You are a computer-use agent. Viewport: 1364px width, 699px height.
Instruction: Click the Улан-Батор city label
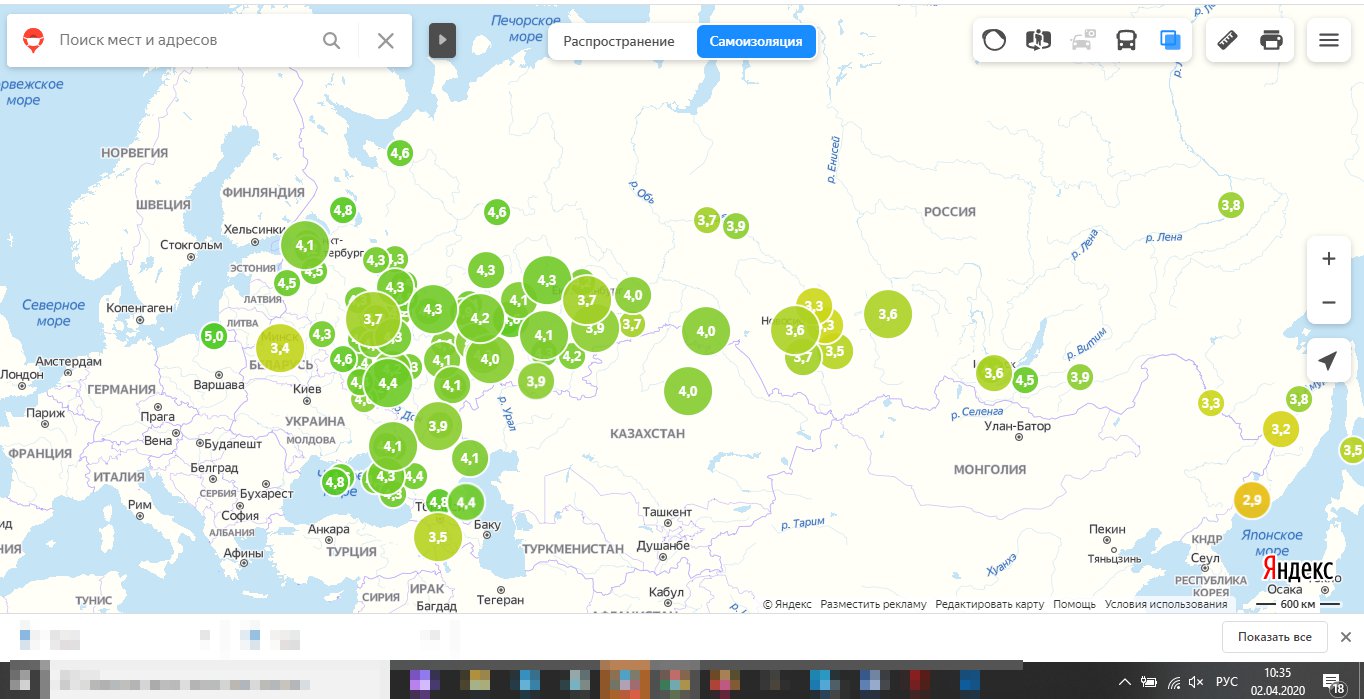coord(1018,426)
